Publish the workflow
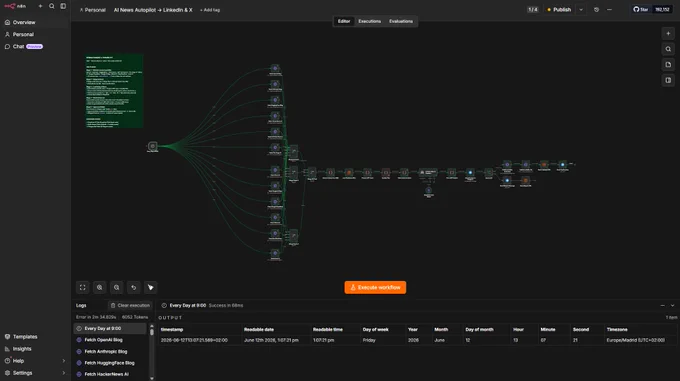The width and height of the screenshot is (680, 381). coord(559,10)
